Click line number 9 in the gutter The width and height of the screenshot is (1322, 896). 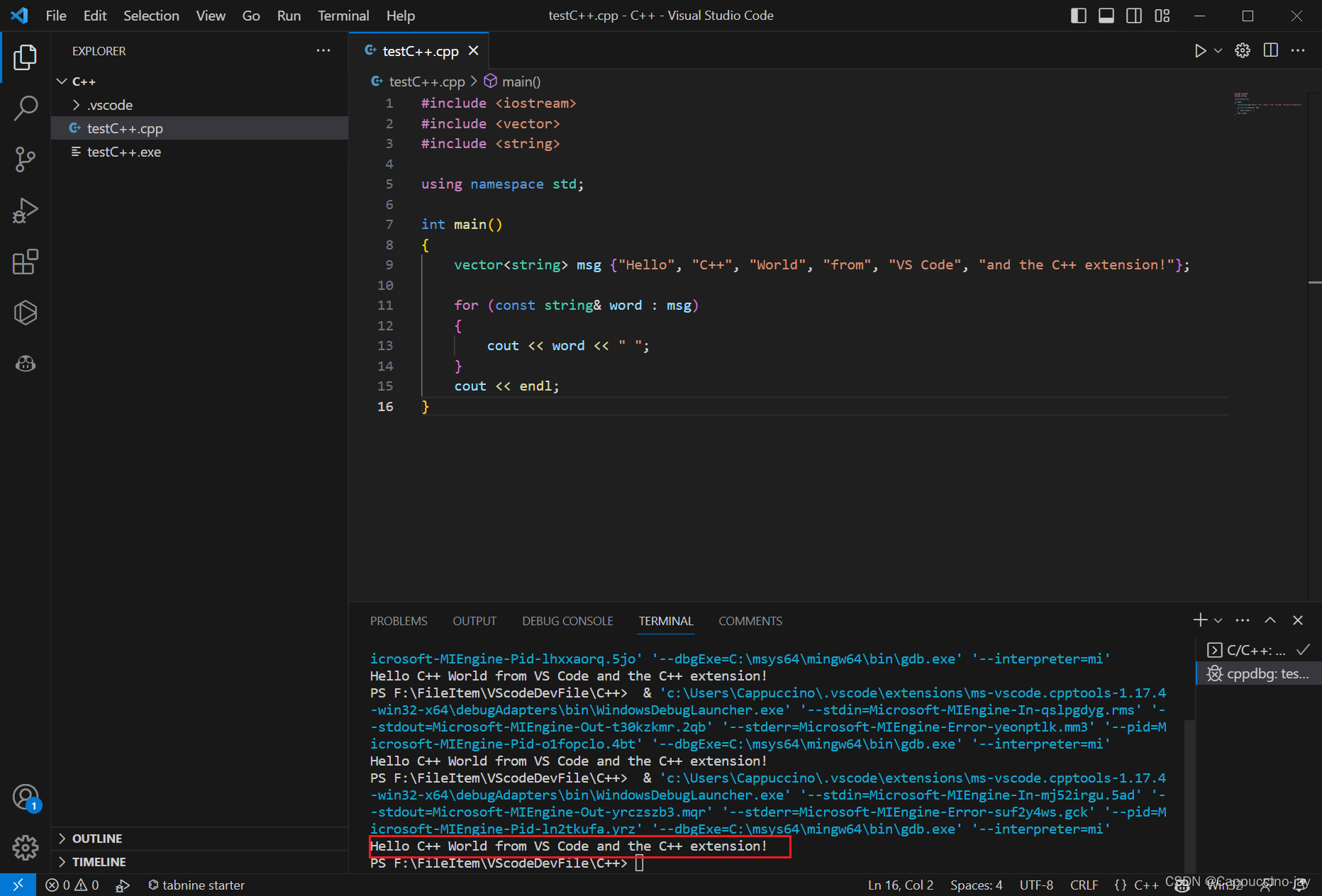pos(389,264)
